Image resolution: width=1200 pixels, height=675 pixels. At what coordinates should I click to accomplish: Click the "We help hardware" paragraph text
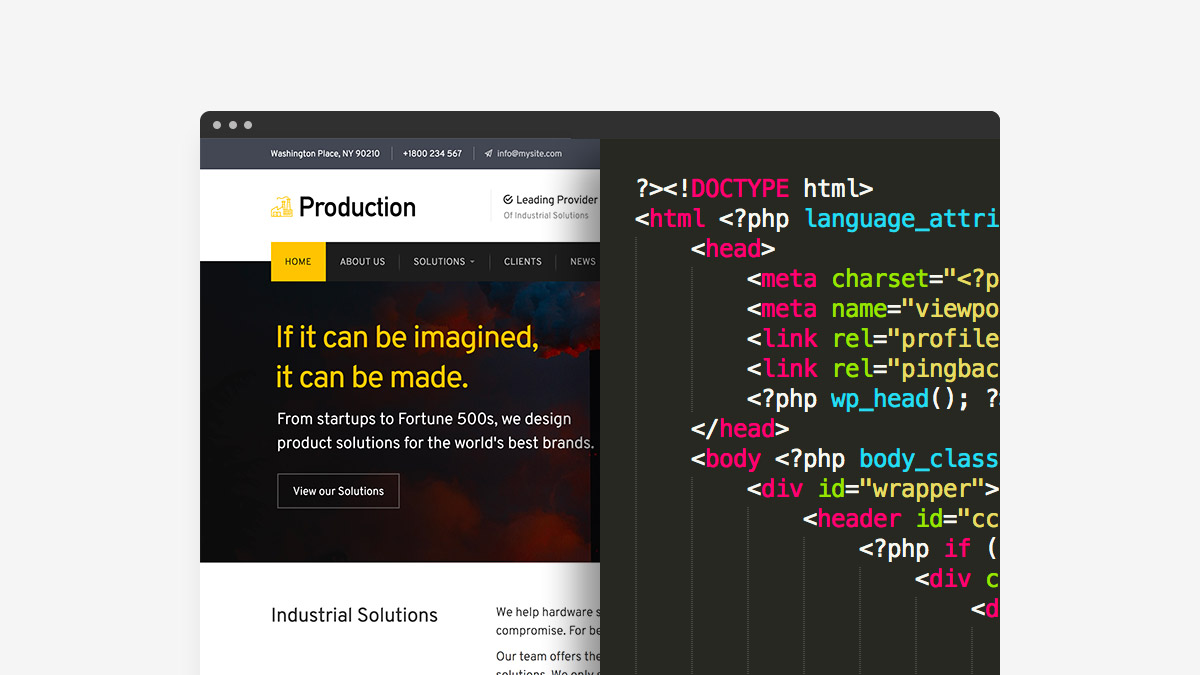(x=548, y=612)
